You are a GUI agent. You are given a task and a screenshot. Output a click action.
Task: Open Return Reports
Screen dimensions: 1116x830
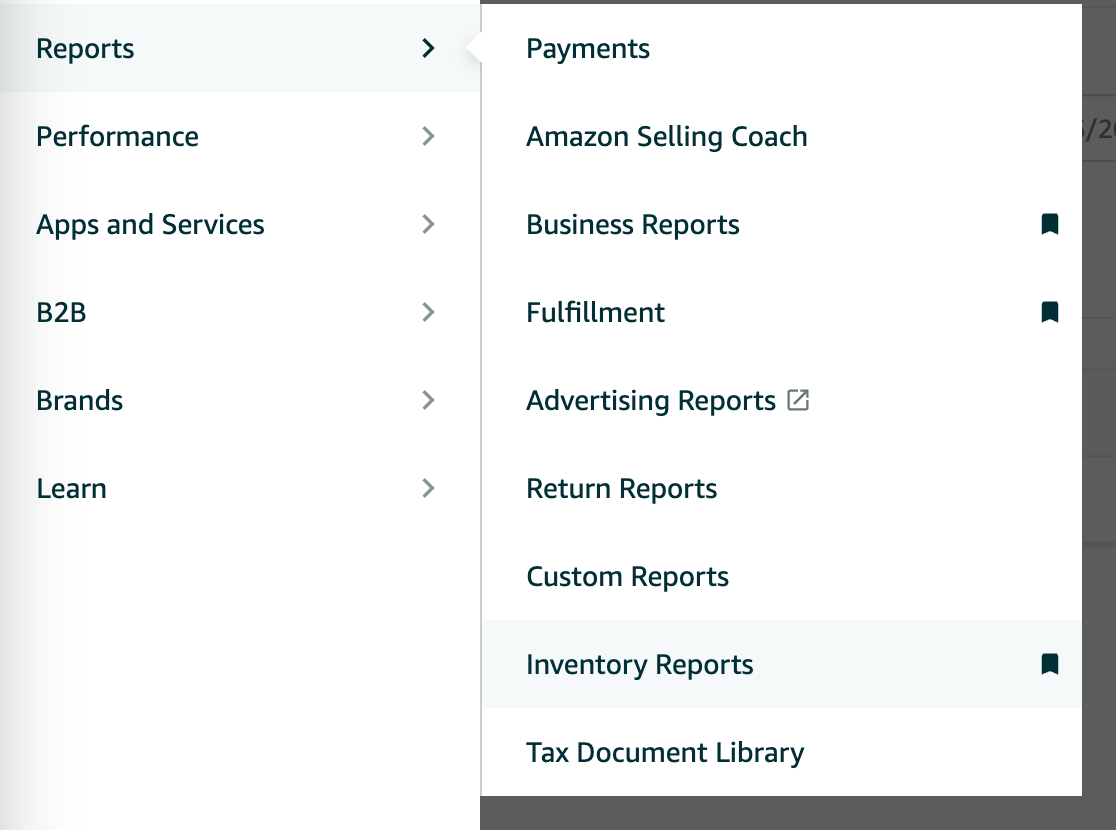pyautogui.click(x=781, y=488)
